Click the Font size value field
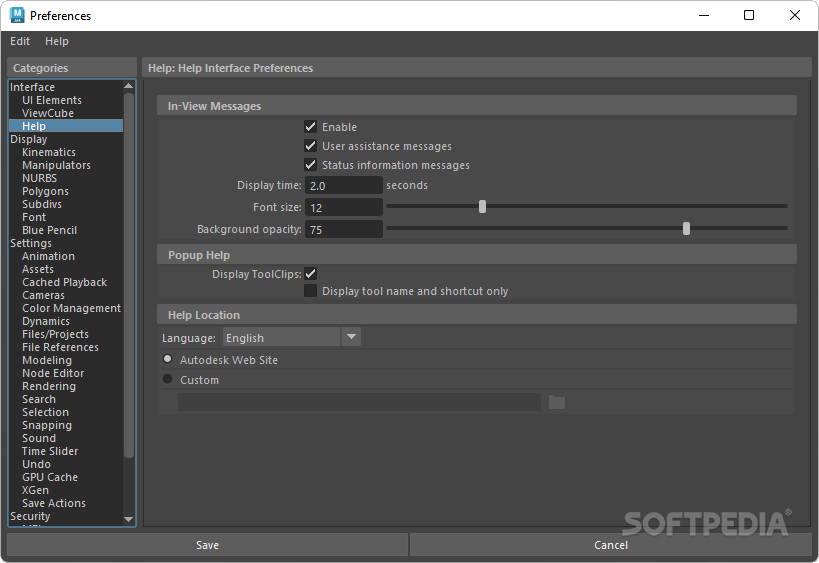This screenshot has height=563, width=819. point(344,207)
